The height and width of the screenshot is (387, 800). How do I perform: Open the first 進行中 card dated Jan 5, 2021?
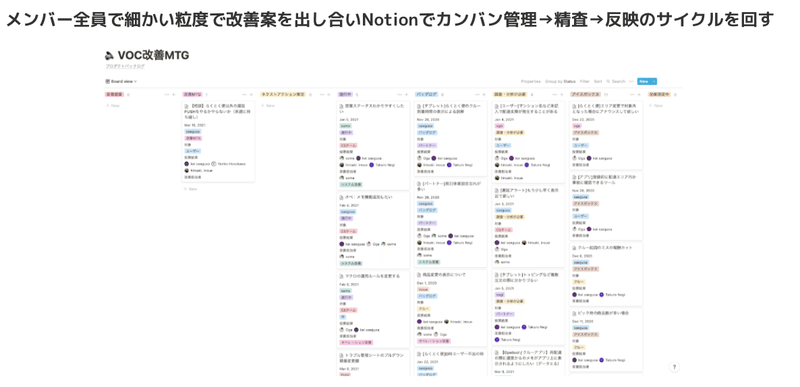[x=373, y=145]
